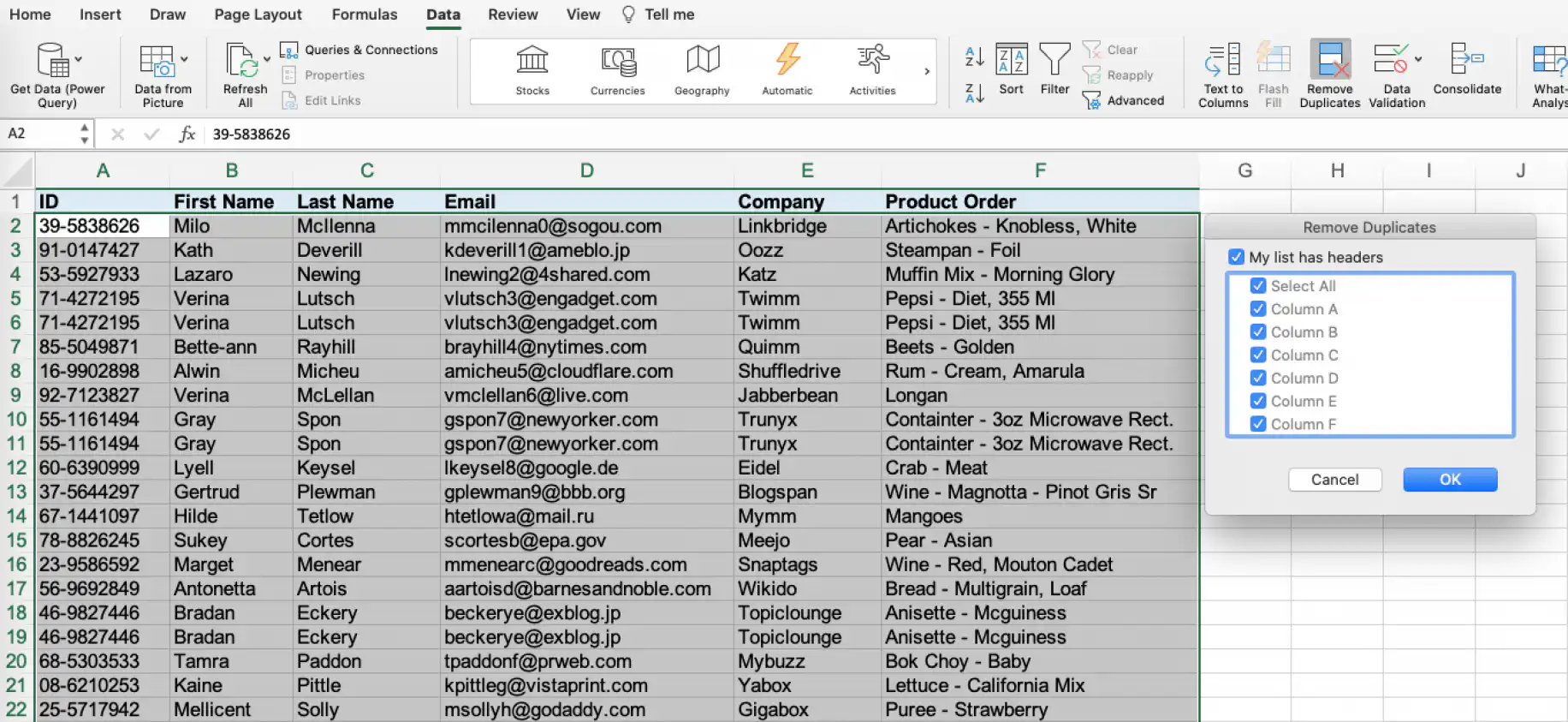Select the Stocks data type
Viewport: 1568px width, 722px height.
point(532,70)
